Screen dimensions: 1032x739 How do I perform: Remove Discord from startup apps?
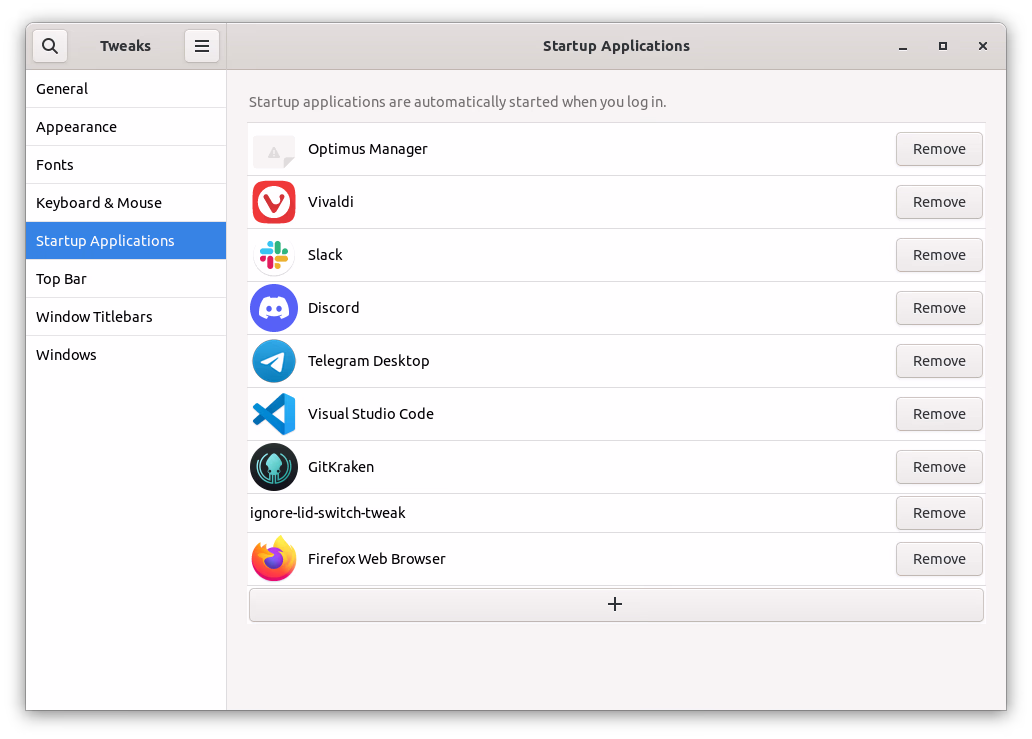tap(939, 308)
